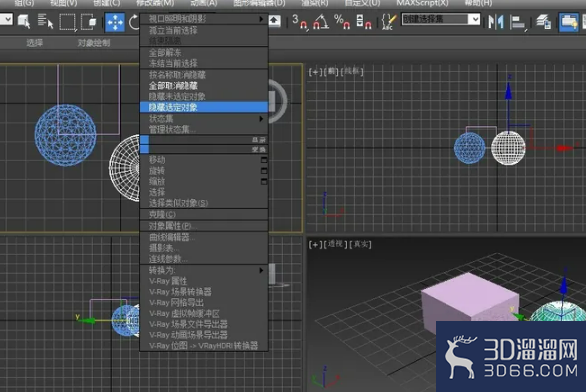586x392 pixels.
Task: Expand the 状态集 submenu
Action: tap(204, 119)
